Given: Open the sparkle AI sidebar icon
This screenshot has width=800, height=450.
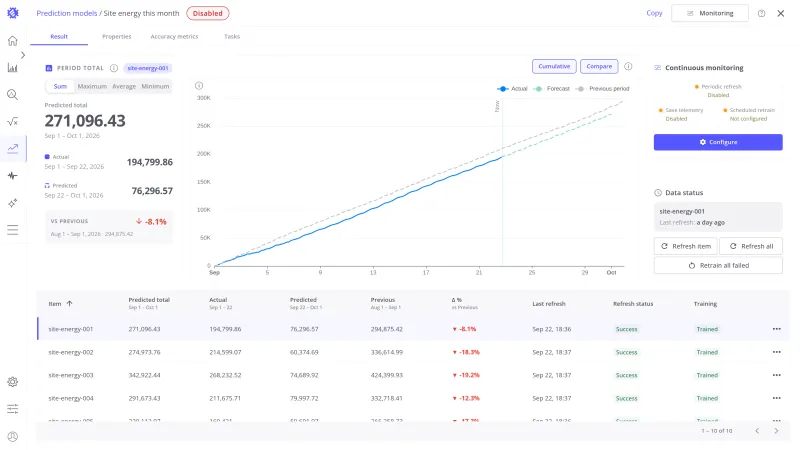Looking at the screenshot, I should point(13,203).
